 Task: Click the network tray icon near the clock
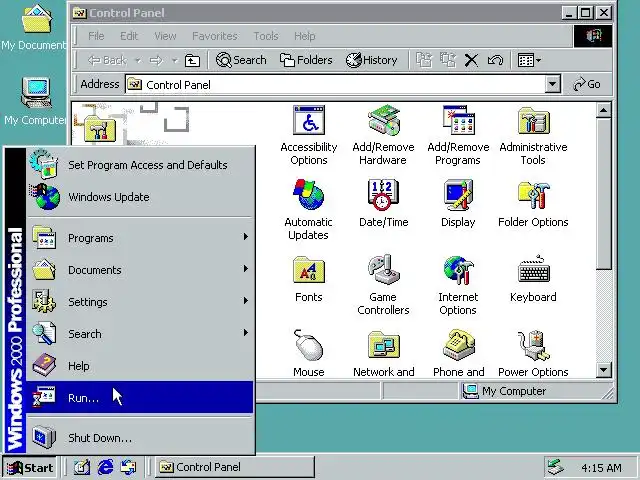click(556, 467)
